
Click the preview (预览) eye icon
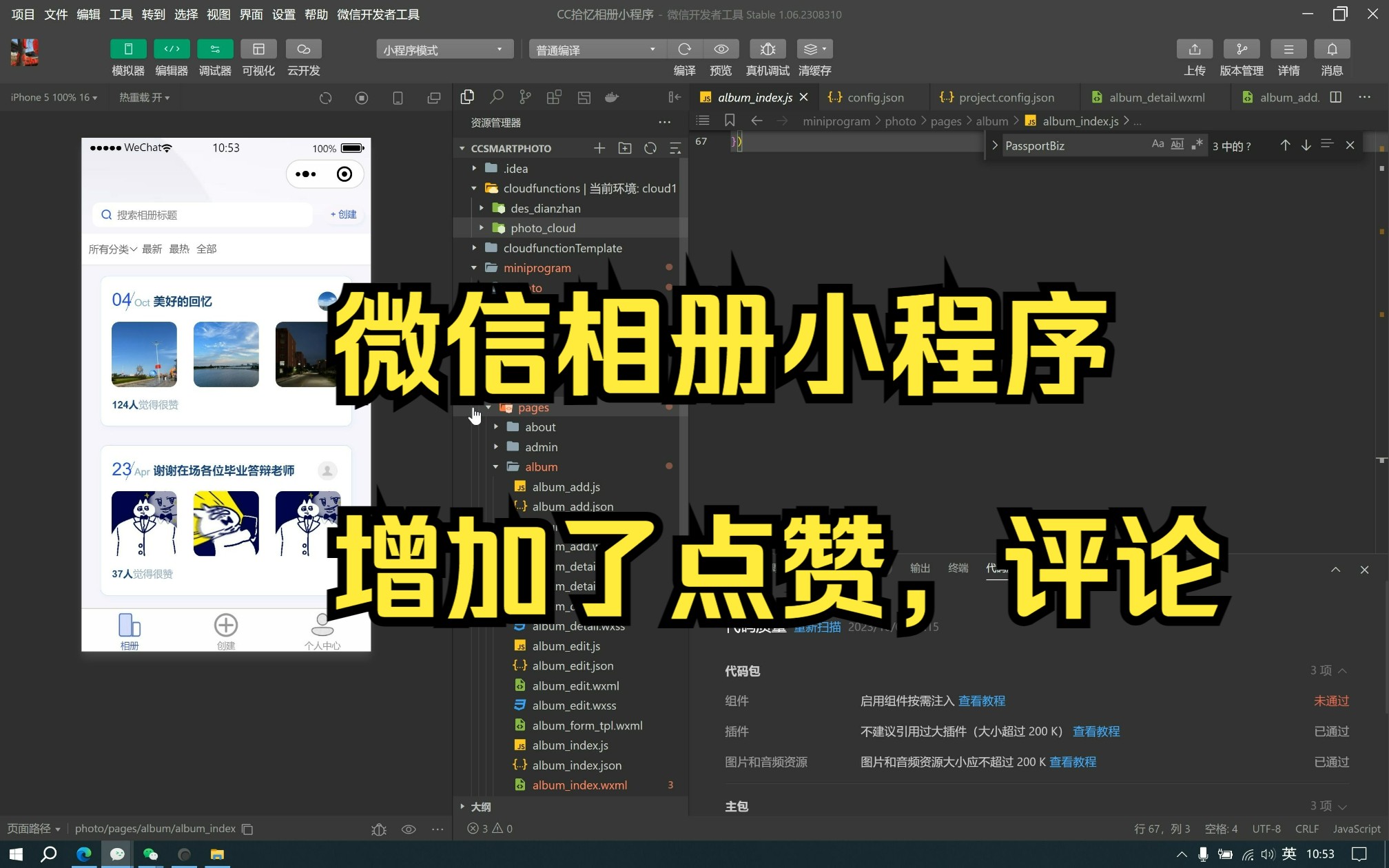coord(721,49)
